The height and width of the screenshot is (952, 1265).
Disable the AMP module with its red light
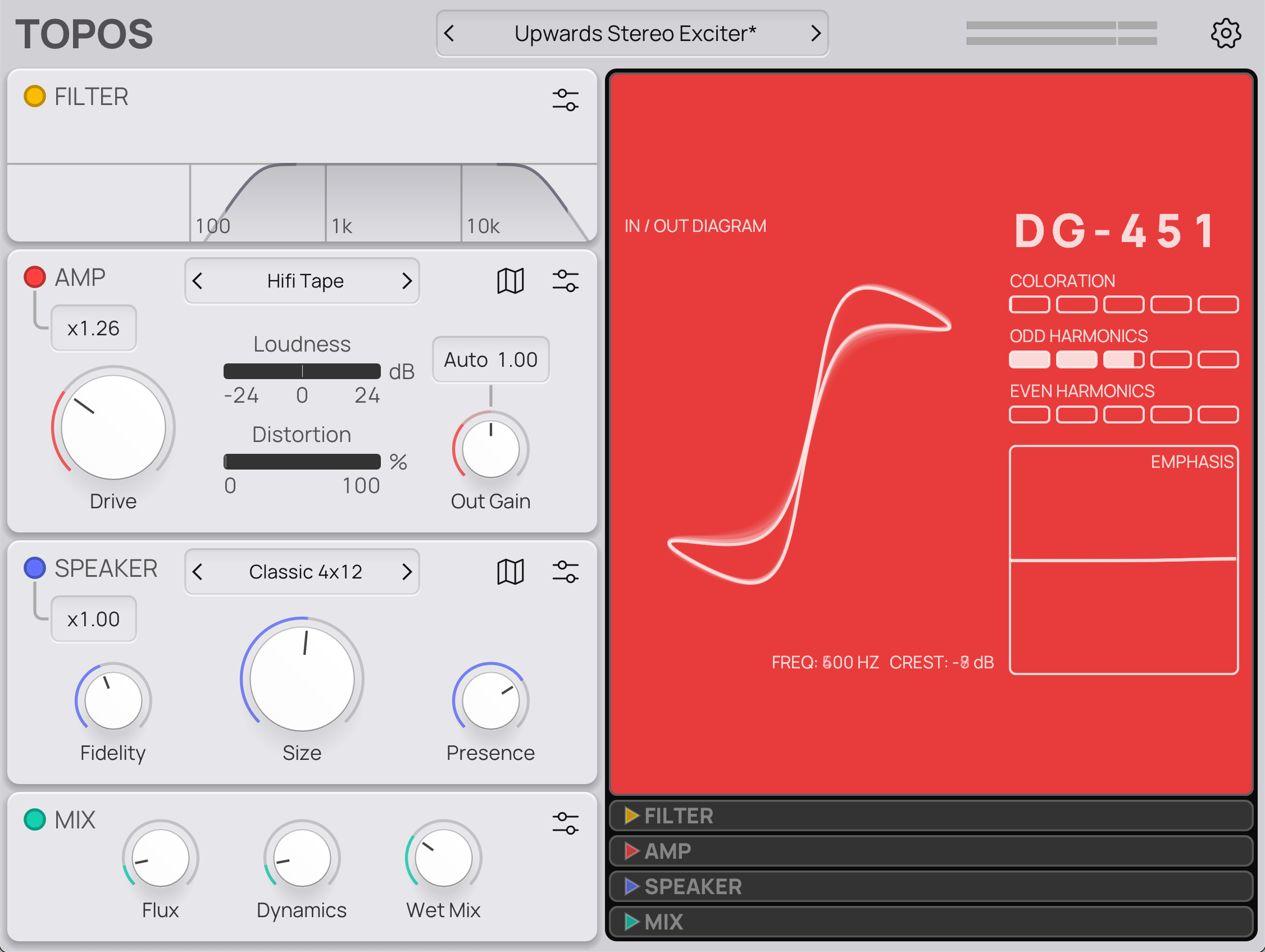tap(34, 276)
